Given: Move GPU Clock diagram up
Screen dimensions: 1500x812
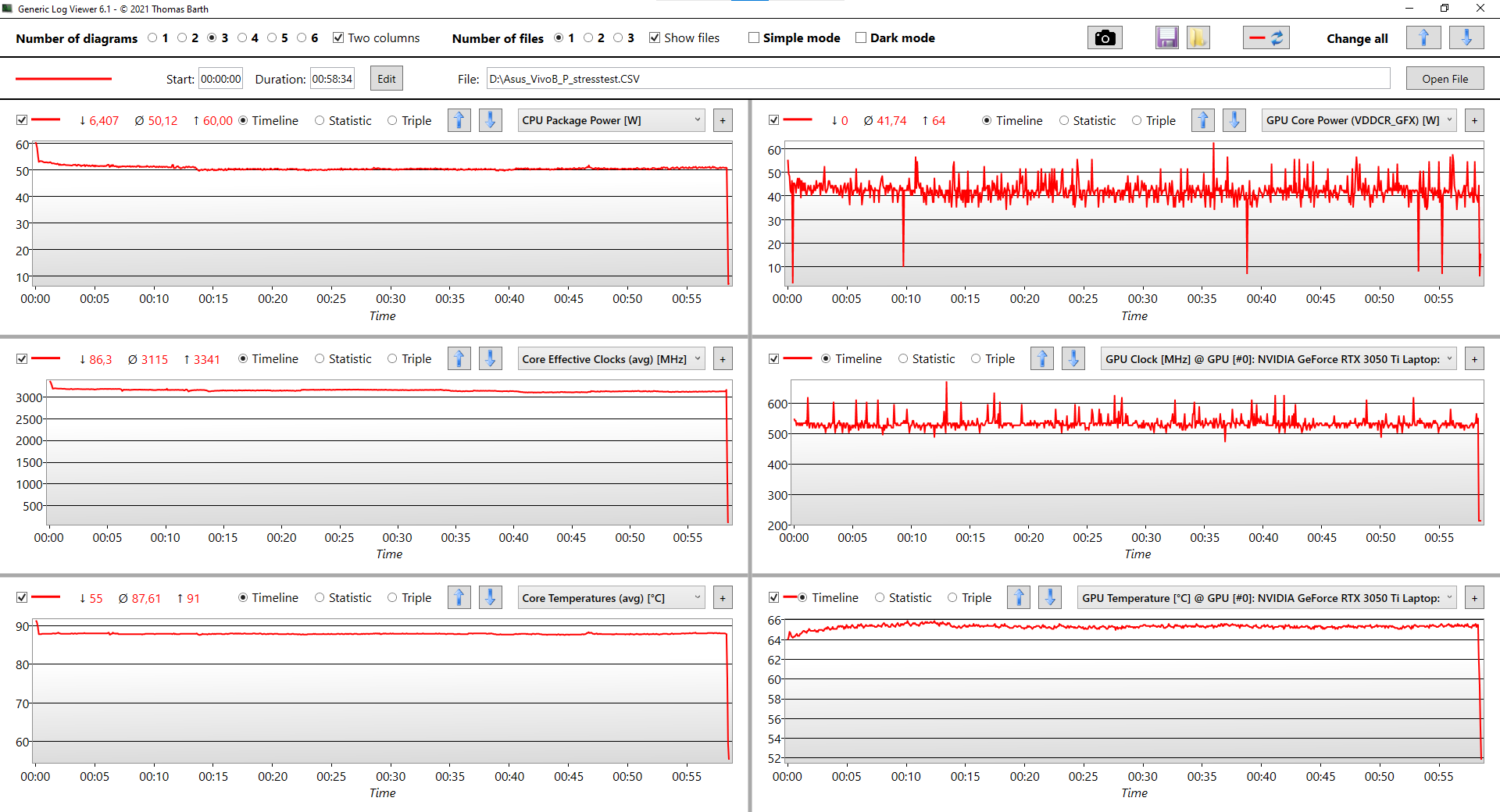Looking at the screenshot, I should 1042,358.
